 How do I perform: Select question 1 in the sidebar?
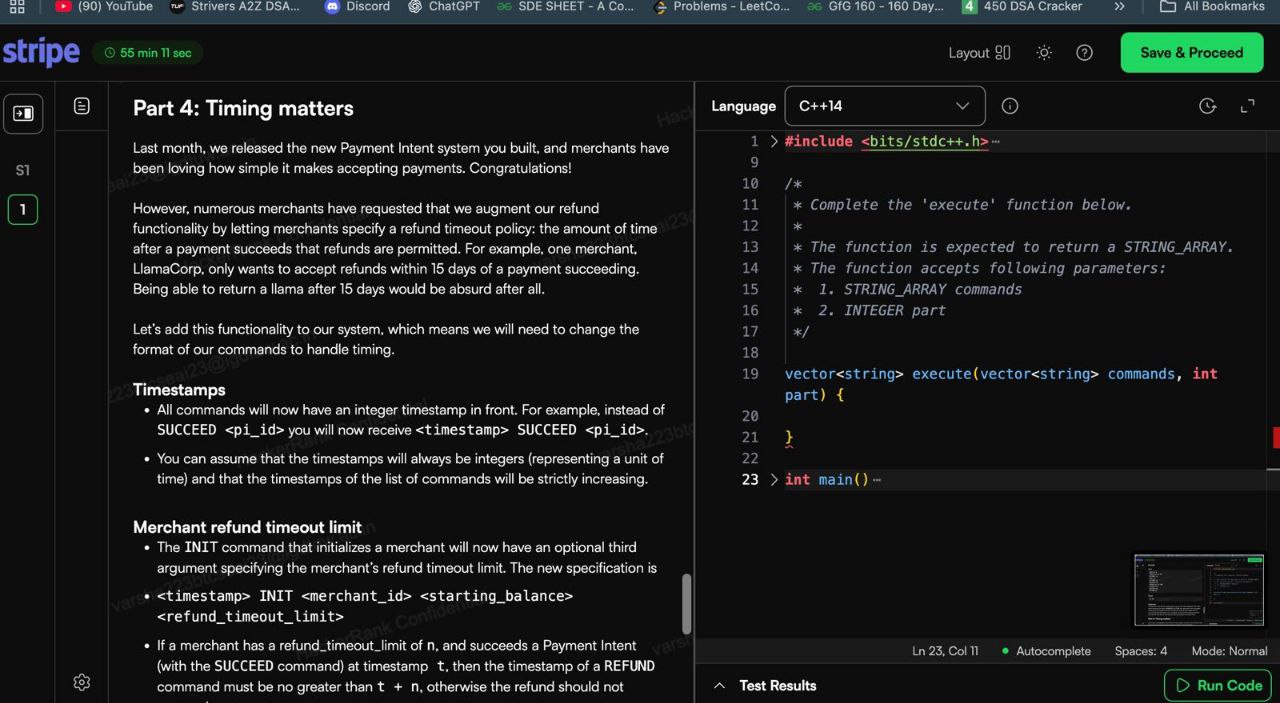point(22,210)
